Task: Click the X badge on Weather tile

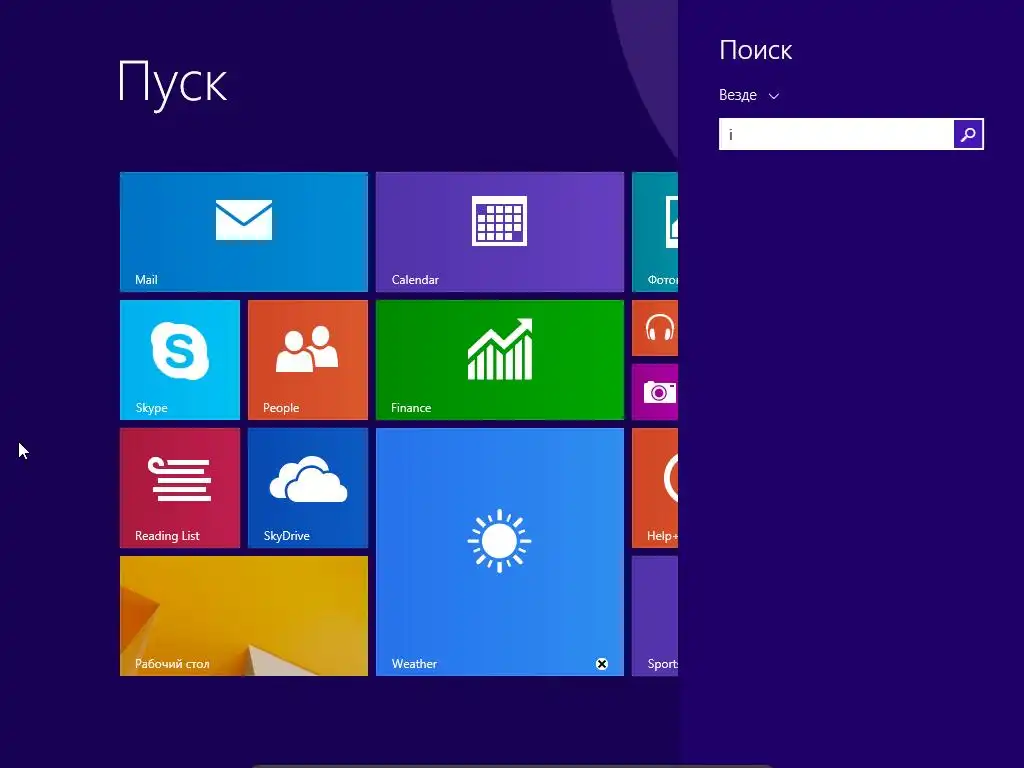Action: 601,664
